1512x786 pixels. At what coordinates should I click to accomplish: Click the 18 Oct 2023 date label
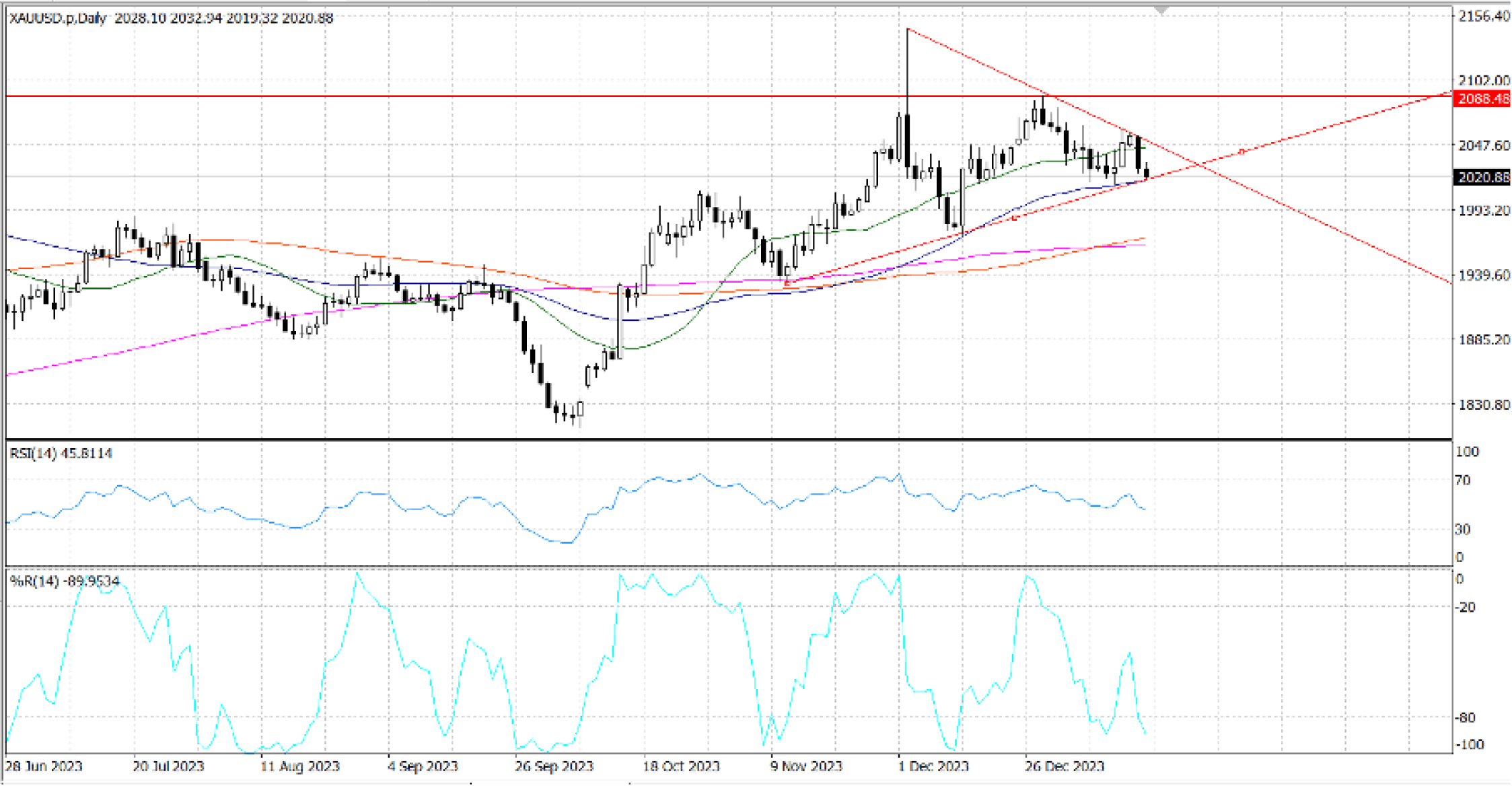pos(681,766)
